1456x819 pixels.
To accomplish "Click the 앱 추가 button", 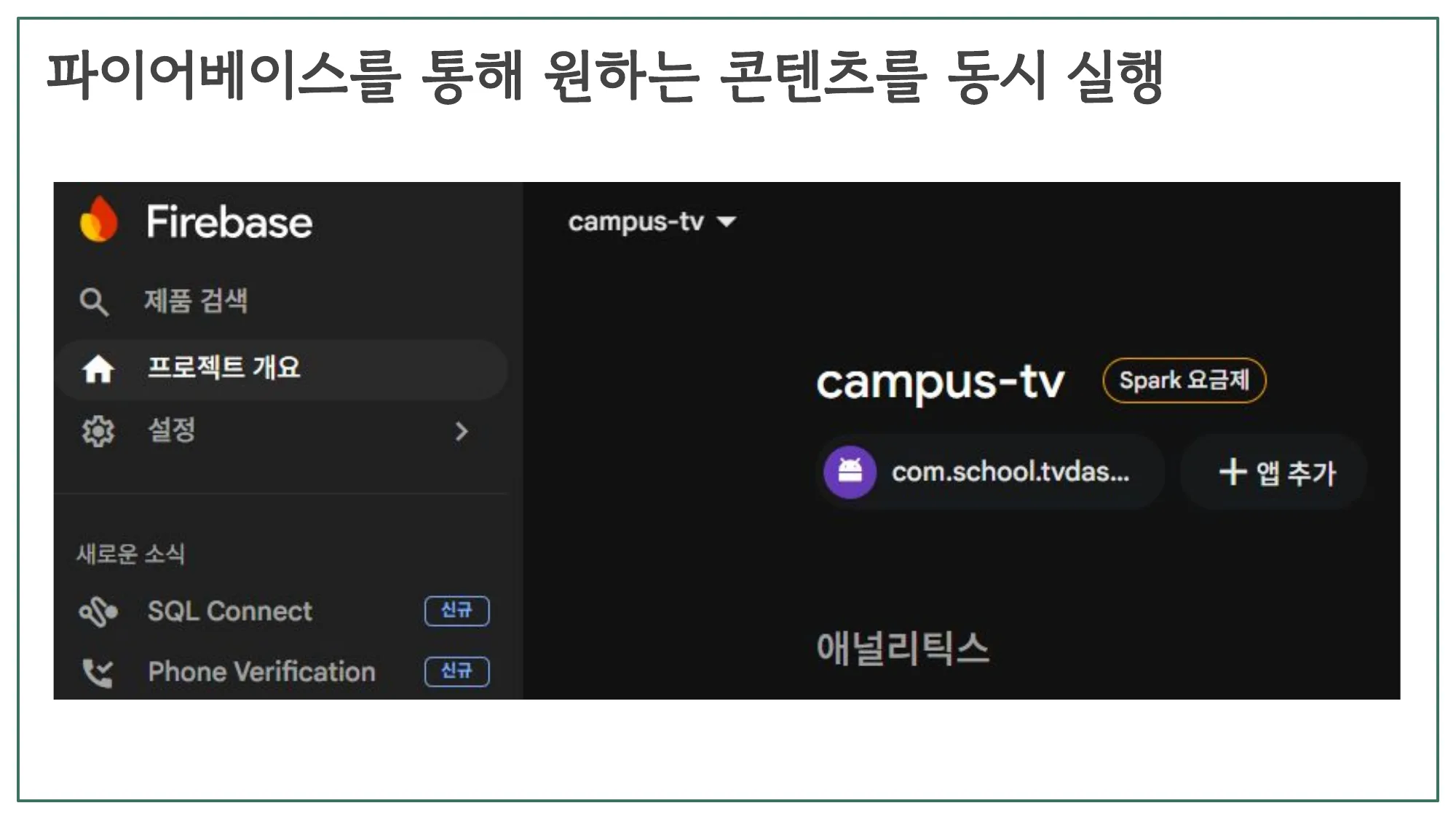I will [1274, 472].
